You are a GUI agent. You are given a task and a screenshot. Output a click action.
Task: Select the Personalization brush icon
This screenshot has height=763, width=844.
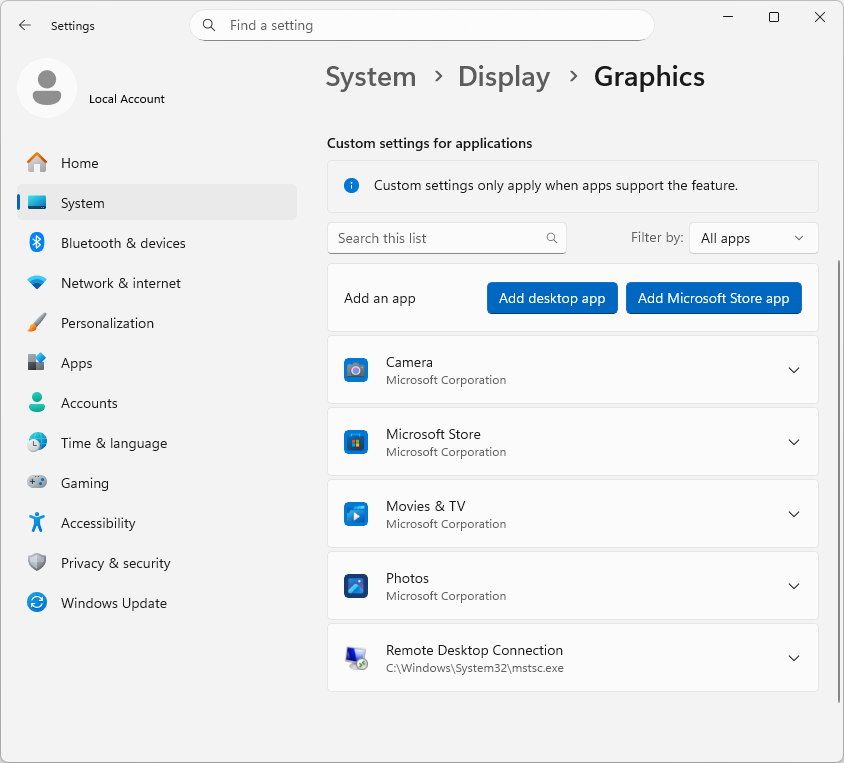click(x=37, y=323)
